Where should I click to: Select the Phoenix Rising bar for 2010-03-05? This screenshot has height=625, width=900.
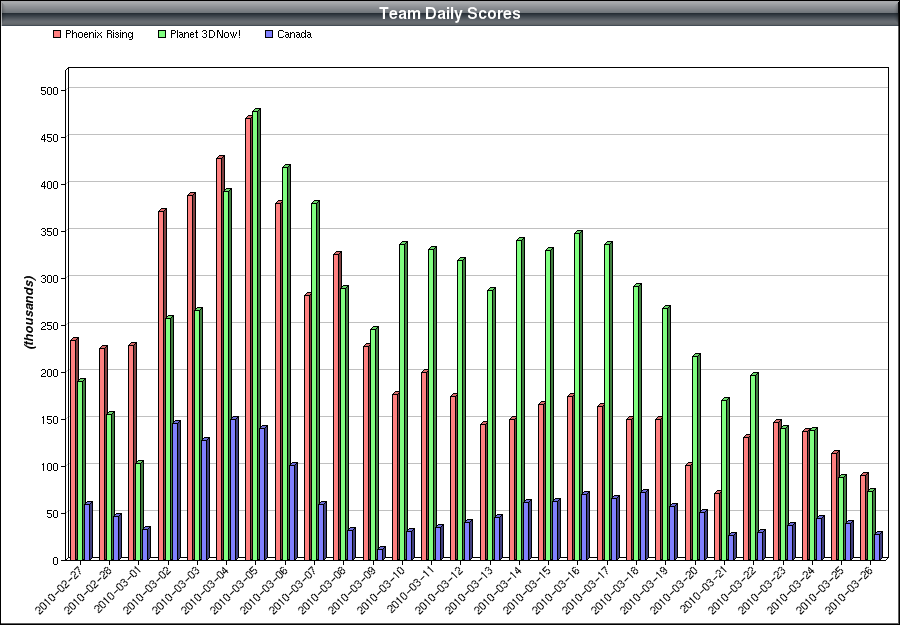[x=249, y=337]
